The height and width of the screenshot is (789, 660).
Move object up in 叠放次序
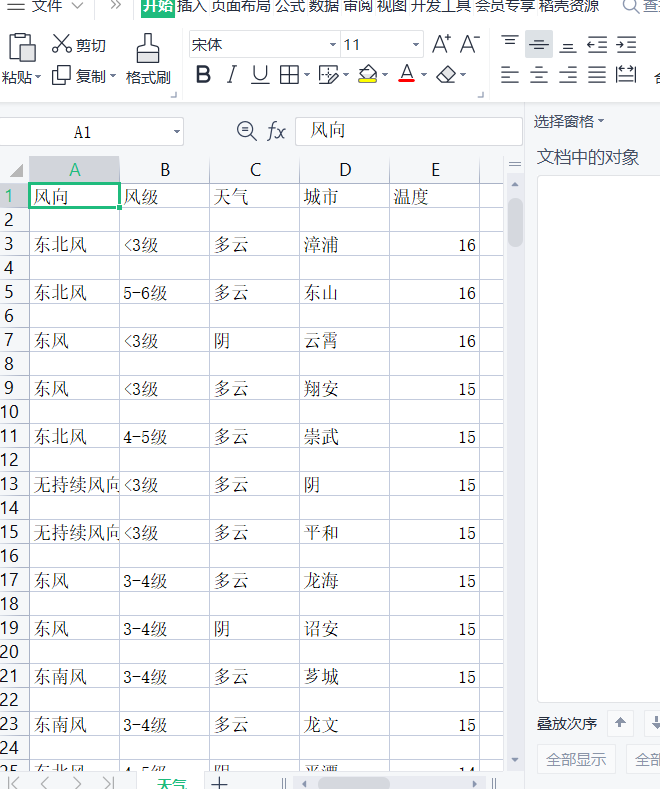620,723
